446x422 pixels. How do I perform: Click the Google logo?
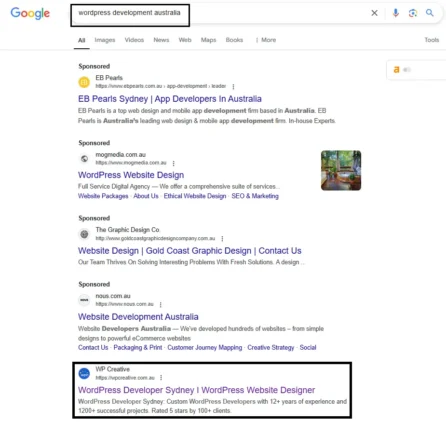pyautogui.click(x=30, y=13)
